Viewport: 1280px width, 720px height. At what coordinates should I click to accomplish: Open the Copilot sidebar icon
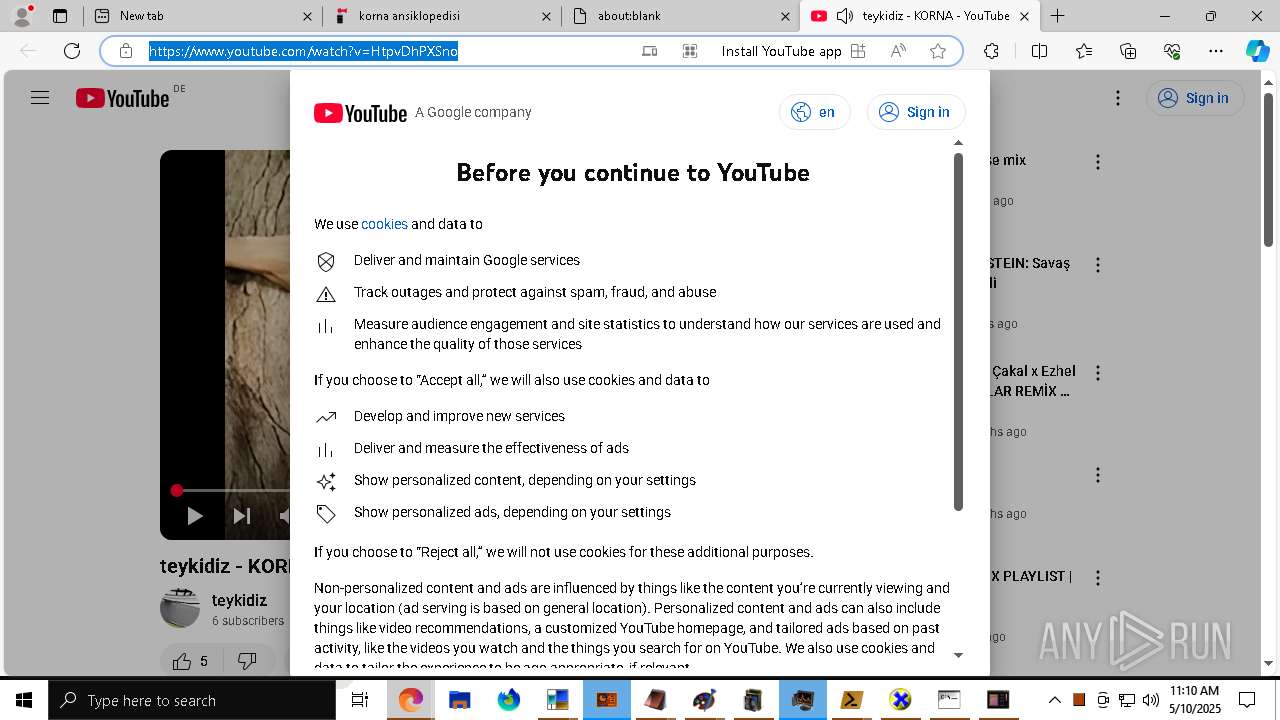1258,51
